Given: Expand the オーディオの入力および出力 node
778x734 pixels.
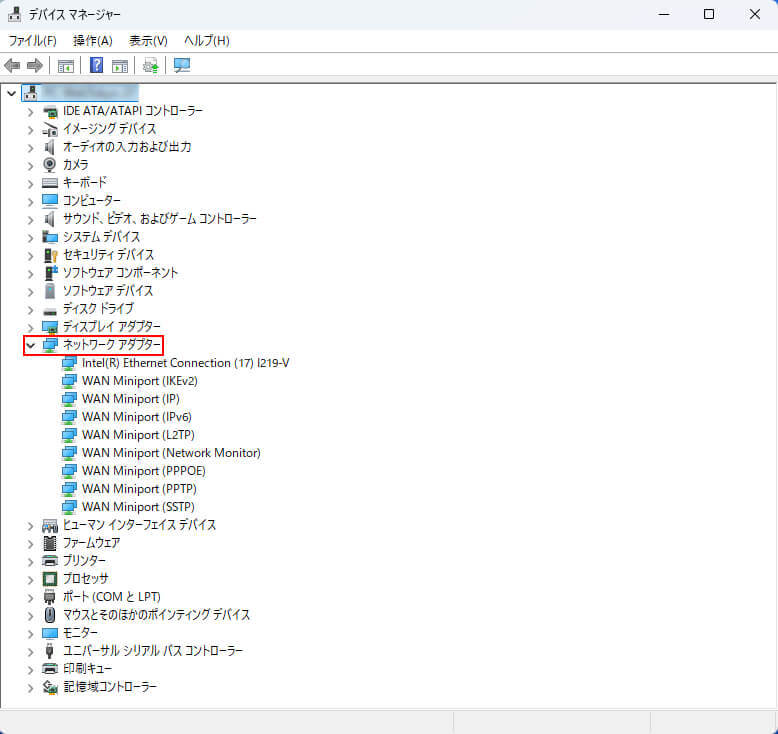Looking at the screenshot, I should pos(31,147).
